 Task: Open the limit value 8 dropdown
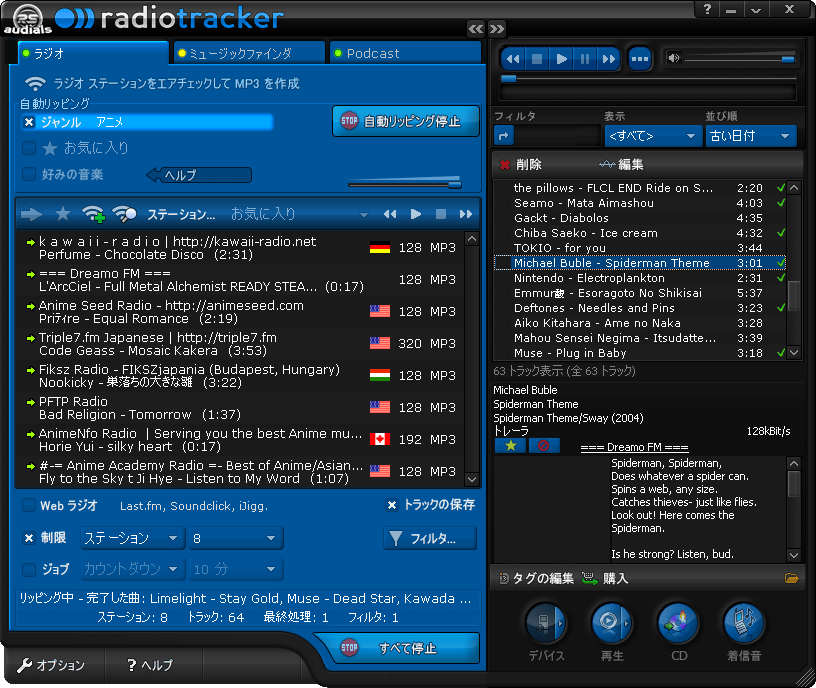pyautogui.click(x=236, y=538)
